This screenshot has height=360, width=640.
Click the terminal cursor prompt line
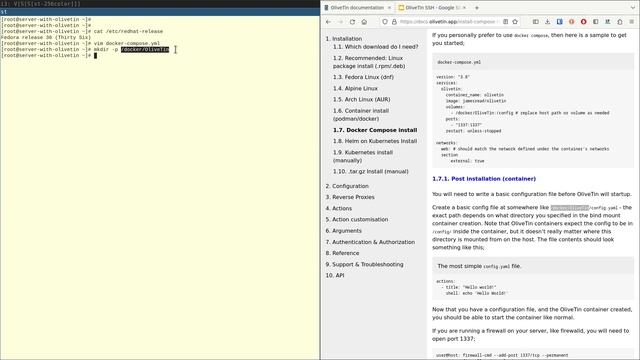point(49,56)
